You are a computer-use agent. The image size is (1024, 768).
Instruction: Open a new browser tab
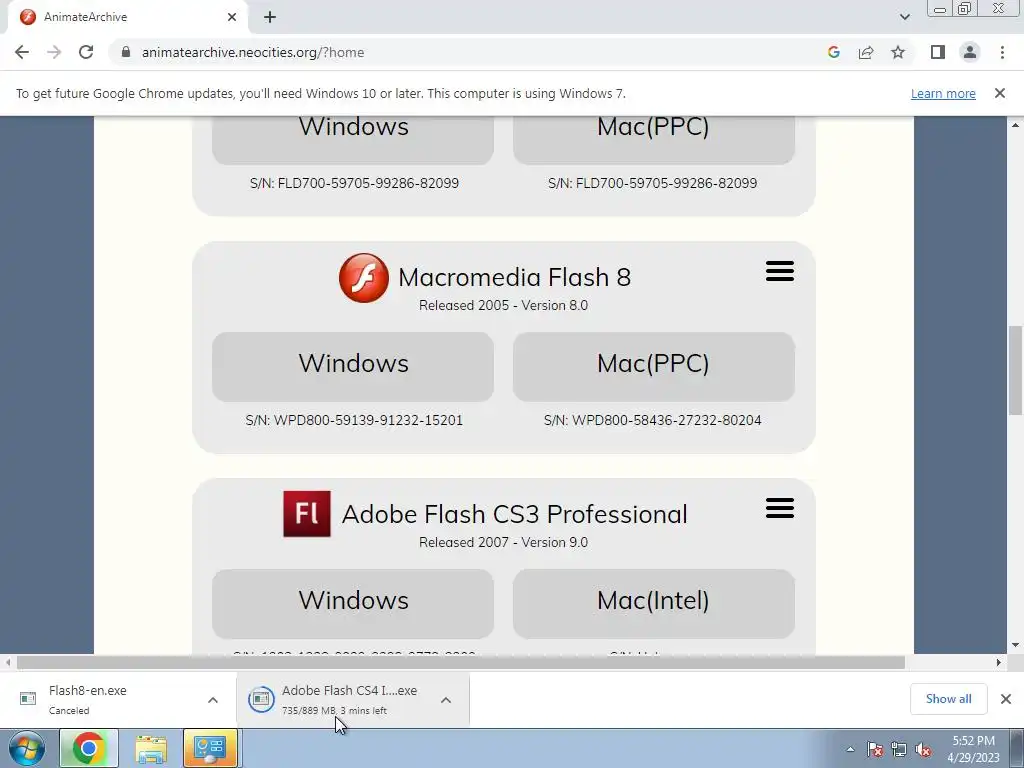click(x=270, y=17)
